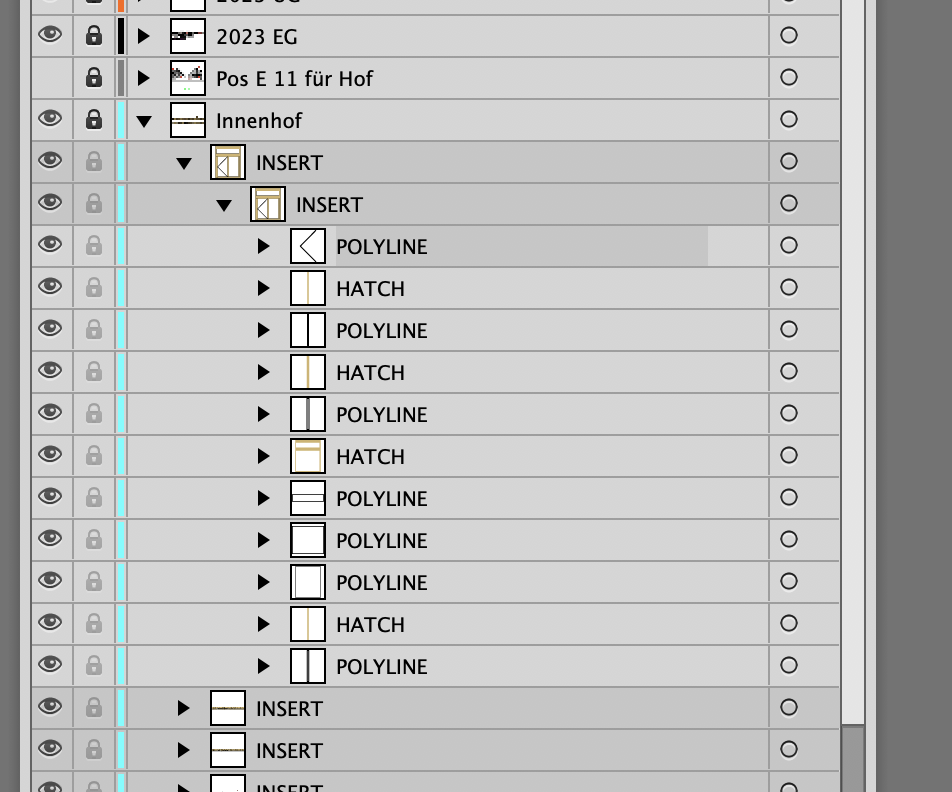Click the Pos E 11 für Hof layer name
The width and height of the screenshot is (952, 792).
(294, 79)
